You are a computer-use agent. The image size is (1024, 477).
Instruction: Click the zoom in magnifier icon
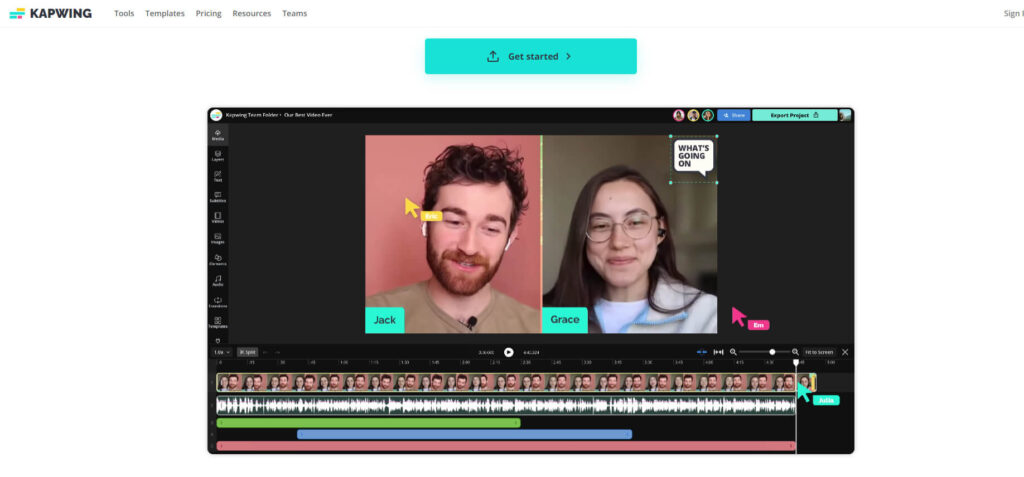click(795, 352)
